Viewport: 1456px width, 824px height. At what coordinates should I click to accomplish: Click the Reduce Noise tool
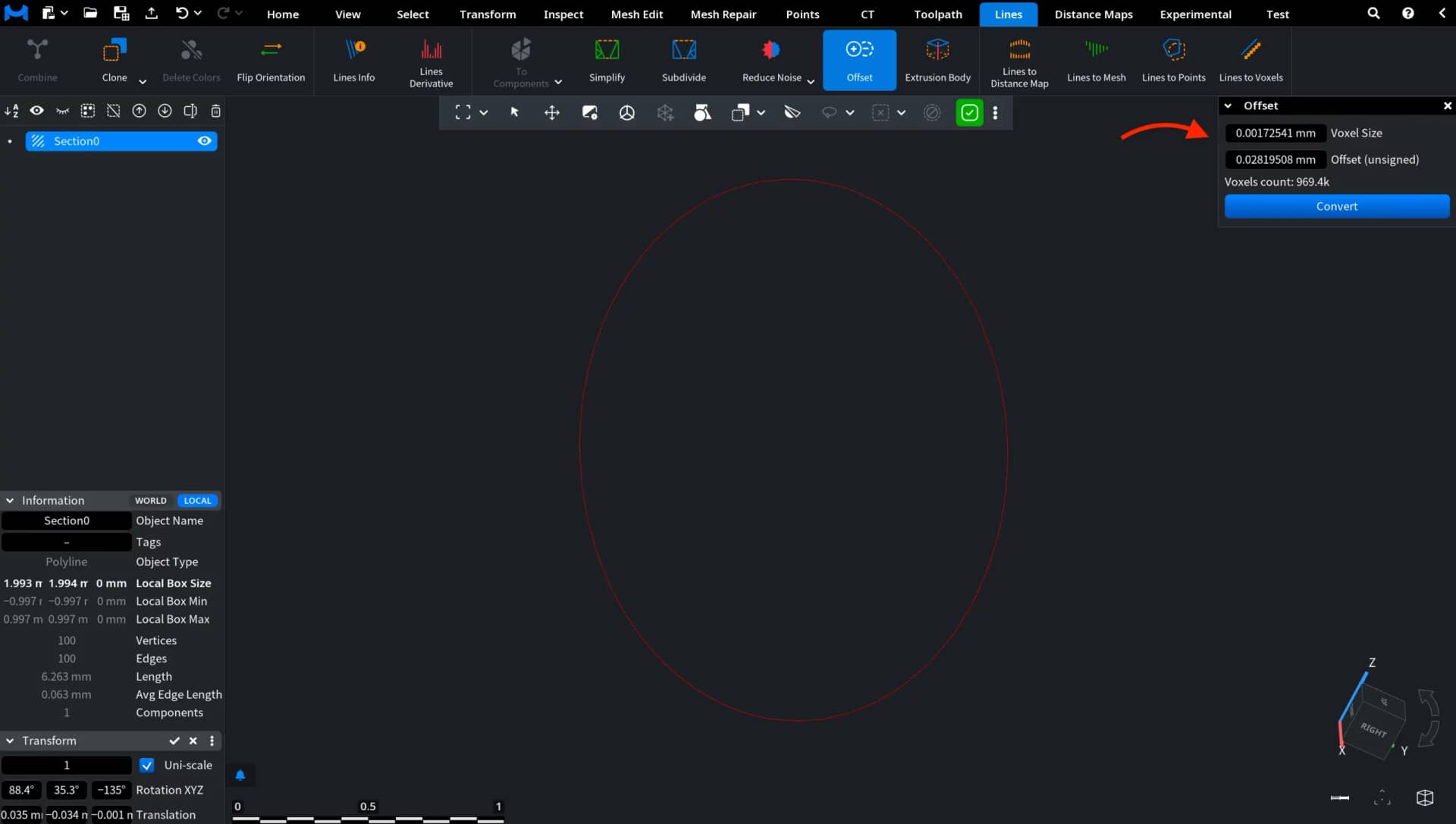[x=770, y=61]
